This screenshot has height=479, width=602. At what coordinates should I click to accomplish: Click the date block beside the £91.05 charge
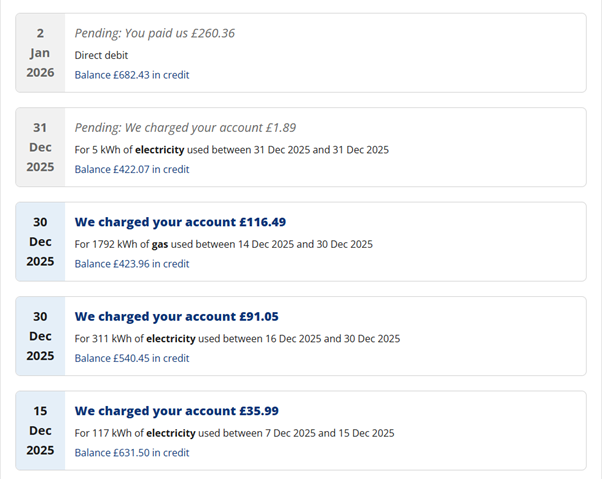pyautogui.click(x=40, y=336)
